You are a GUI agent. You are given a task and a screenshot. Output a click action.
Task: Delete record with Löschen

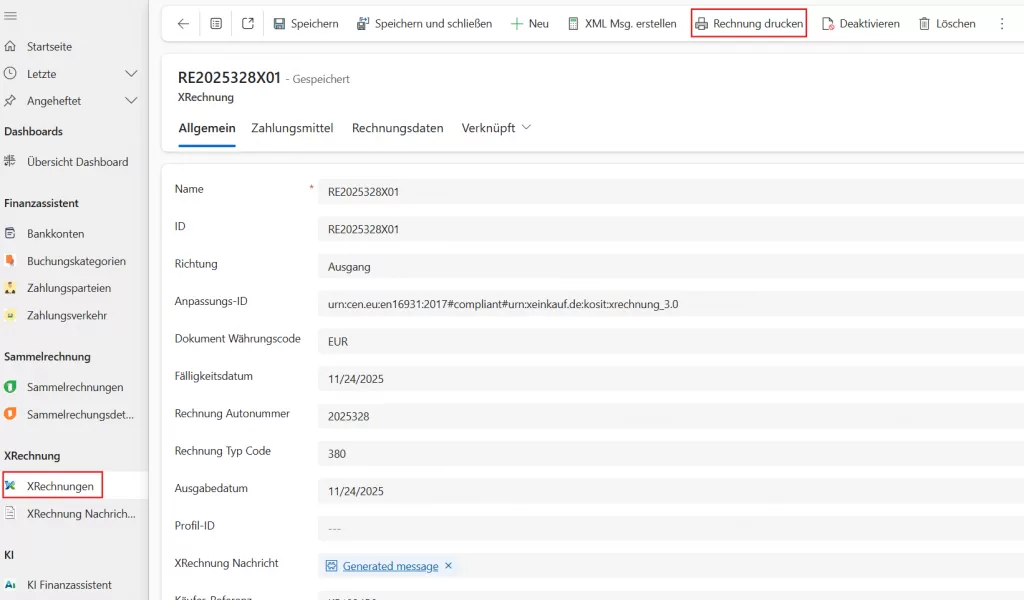[x=947, y=24]
